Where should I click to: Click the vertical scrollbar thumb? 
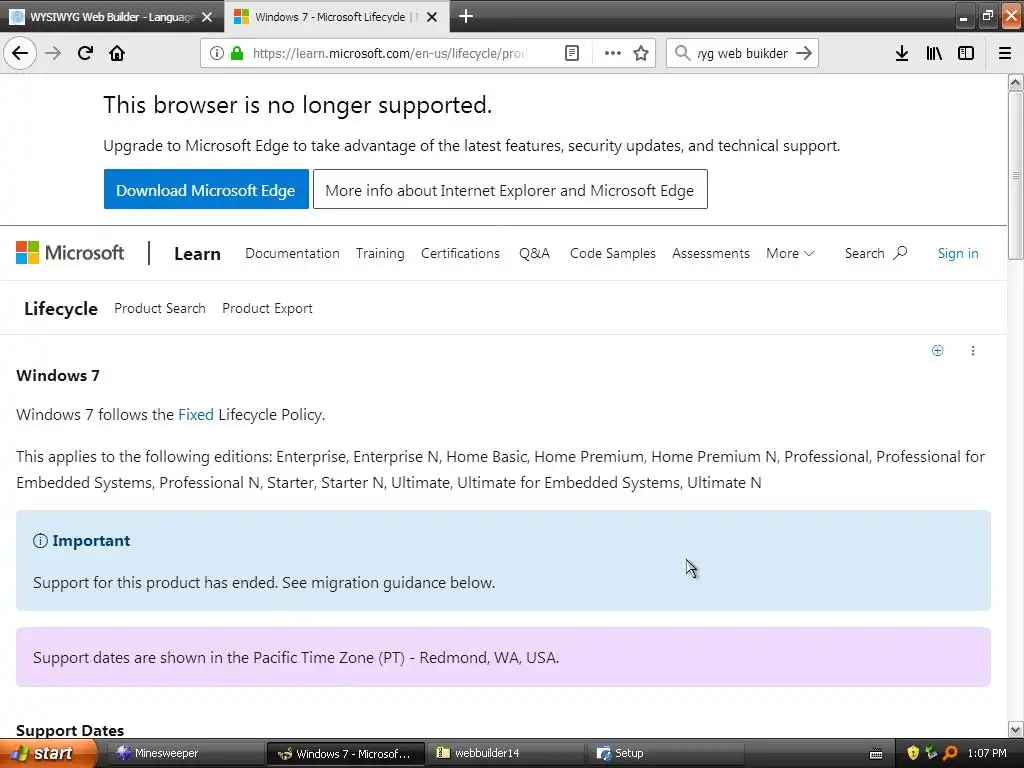point(1015,175)
